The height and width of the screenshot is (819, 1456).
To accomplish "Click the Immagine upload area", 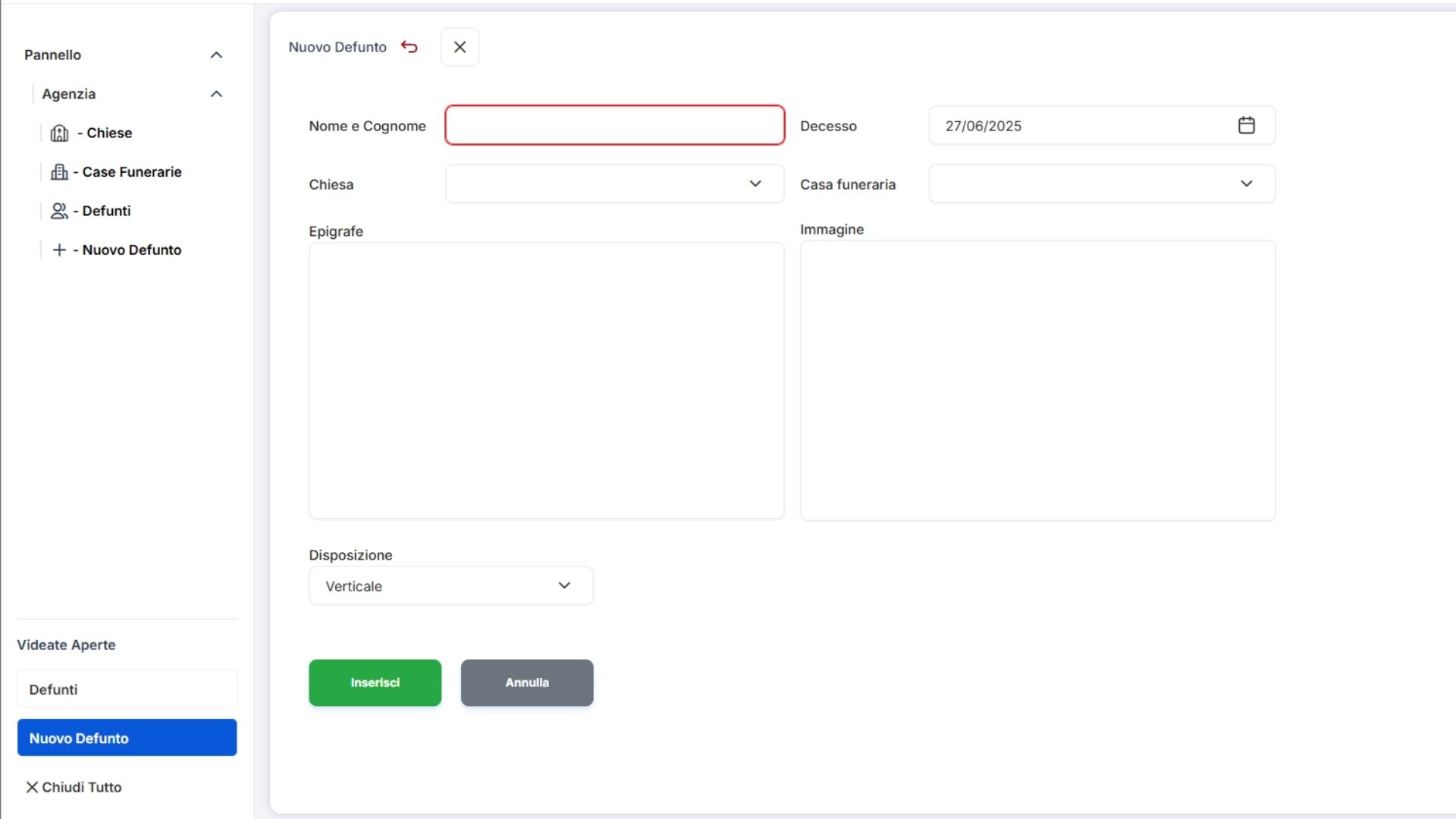I will coord(1037,381).
